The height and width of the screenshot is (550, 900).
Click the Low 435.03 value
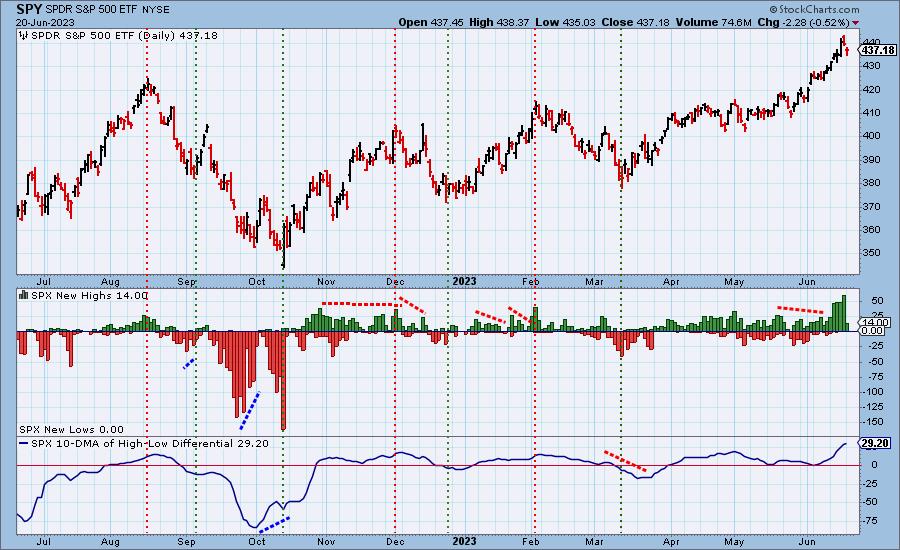tap(565, 22)
